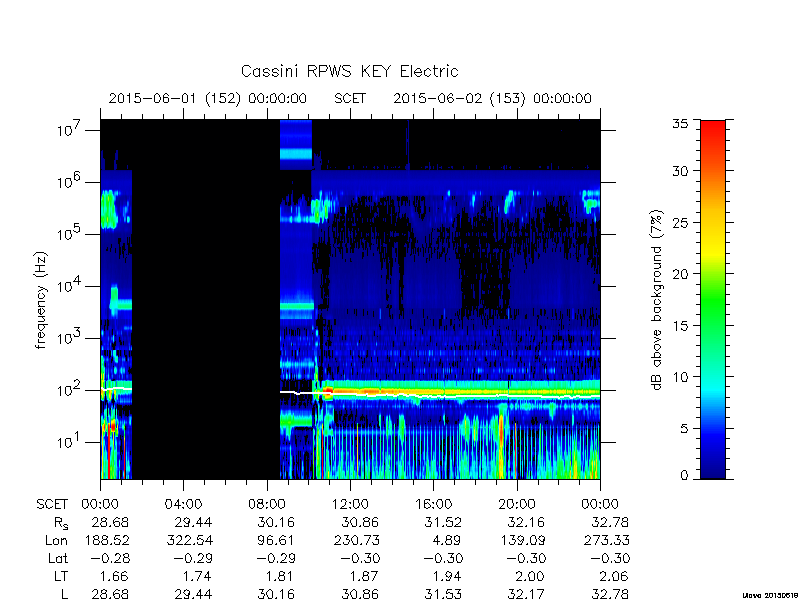Click the high-frequency band block above 1 MHz near 09:00

click(296, 145)
